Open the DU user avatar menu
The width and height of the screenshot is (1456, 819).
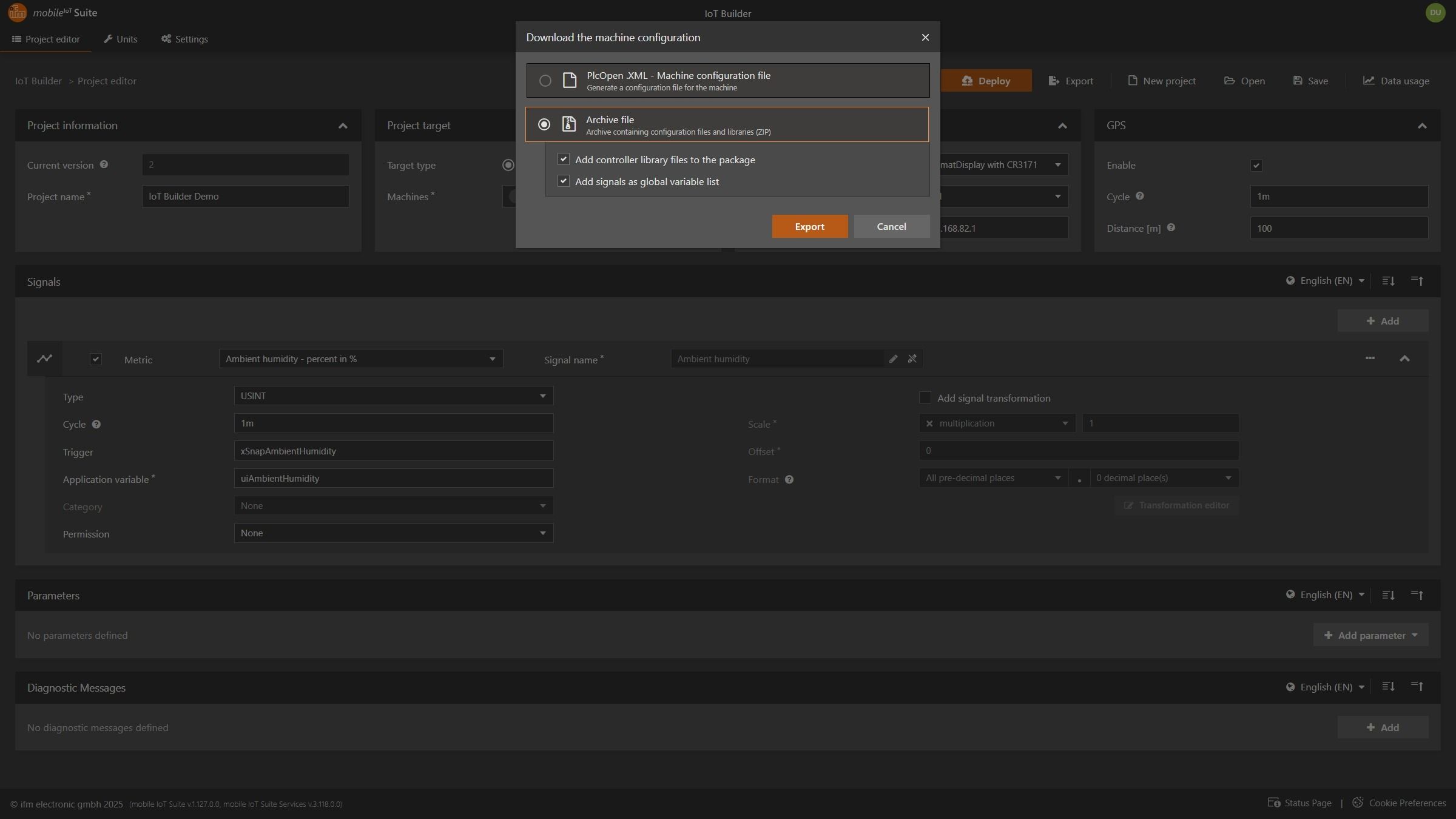point(1435,13)
